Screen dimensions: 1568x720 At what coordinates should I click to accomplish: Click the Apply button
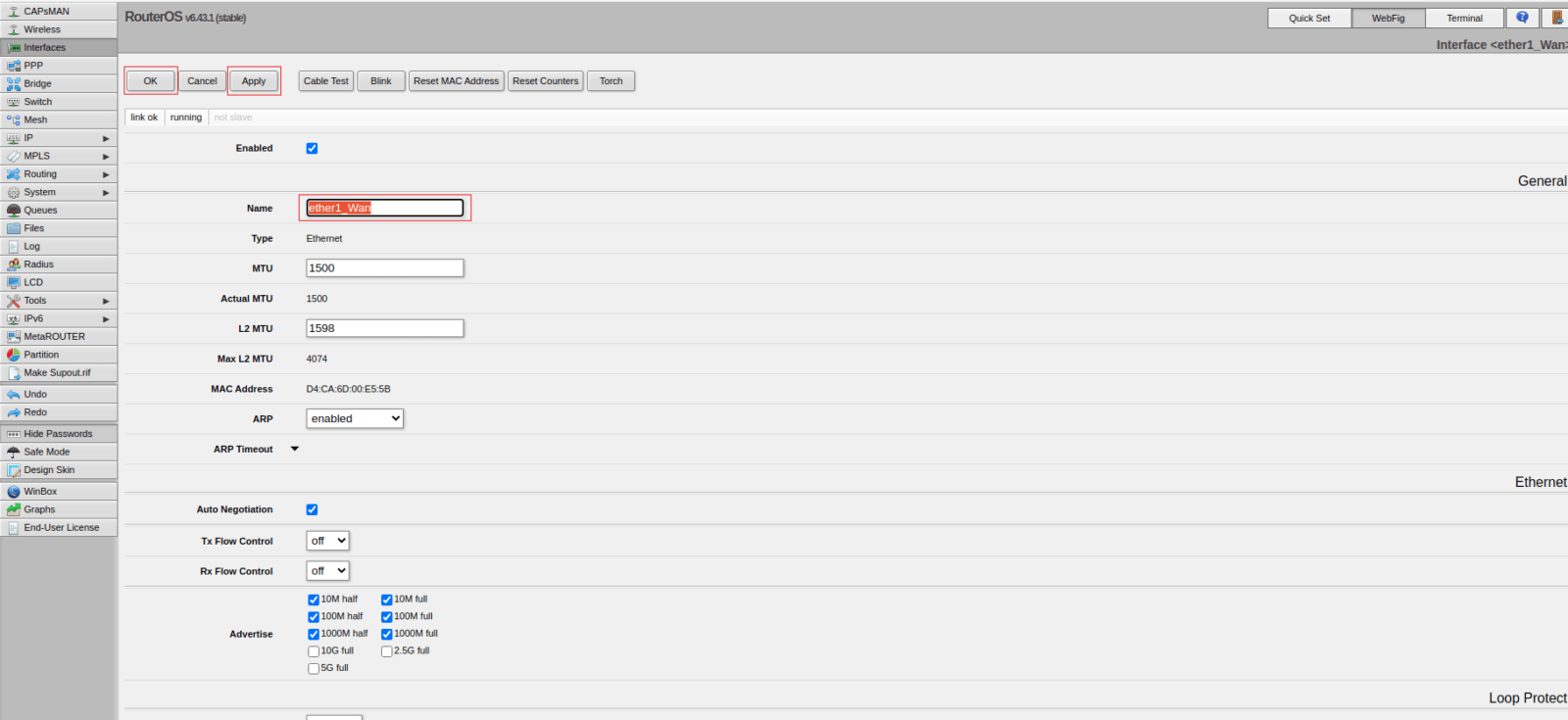point(254,81)
